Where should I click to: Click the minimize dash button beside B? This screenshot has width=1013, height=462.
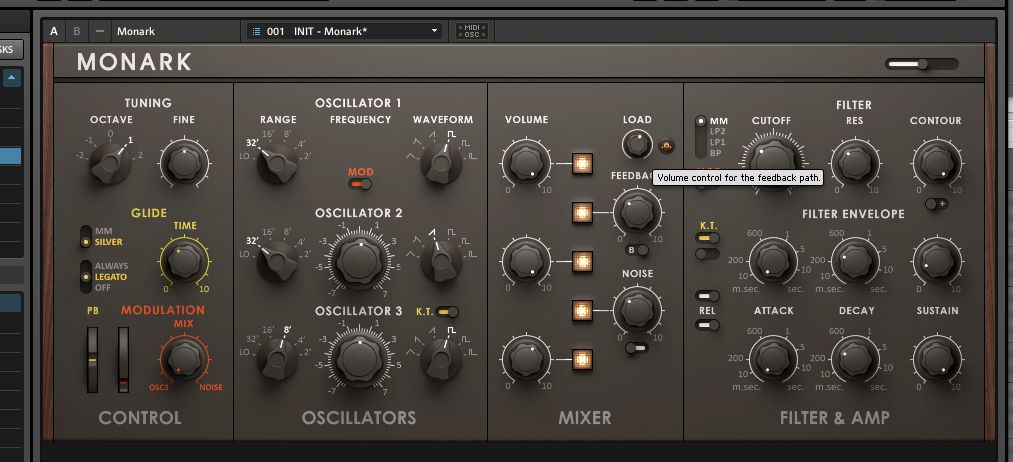(99, 31)
